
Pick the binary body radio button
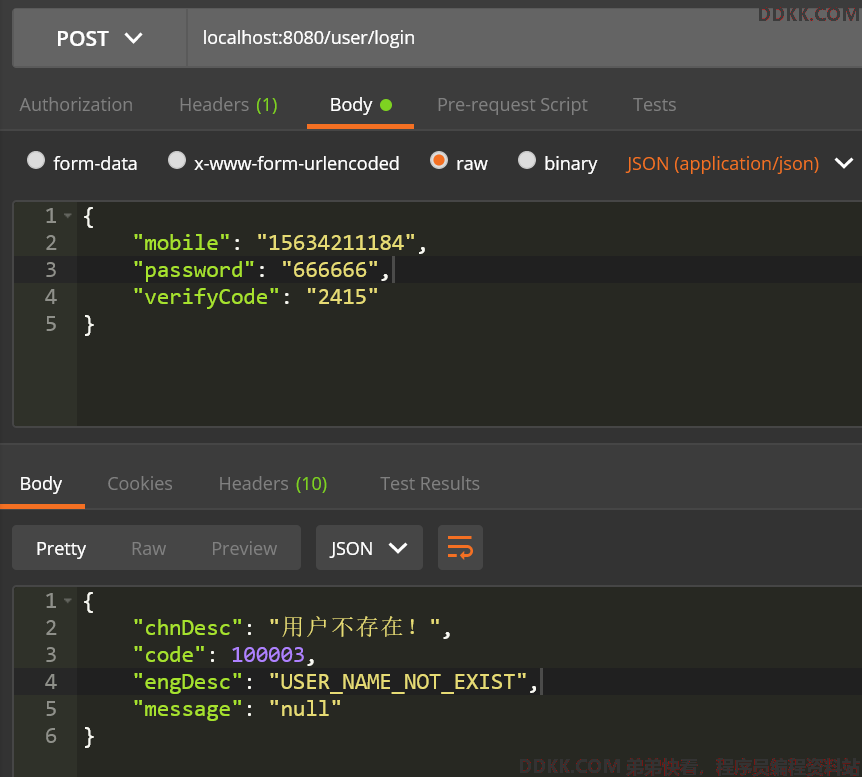526,161
